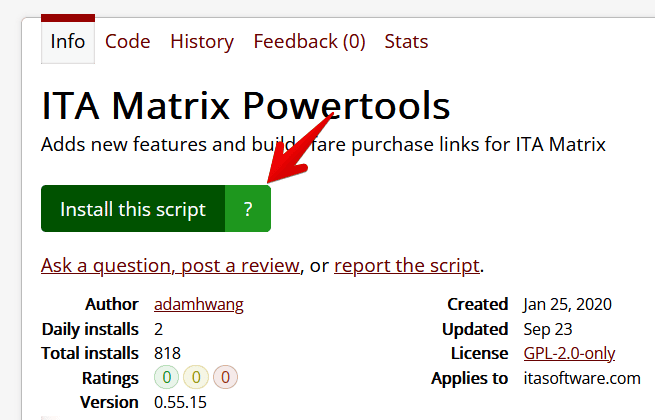
Task: Go to the Stats tab
Action: coord(406,41)
